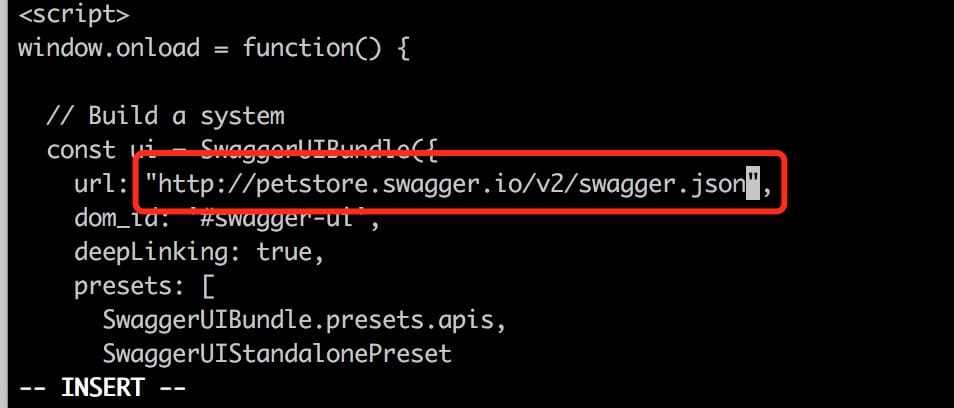
Task: Click the SwaggerUIStandalonePreset entry
Action: click(x=277, y=353)
